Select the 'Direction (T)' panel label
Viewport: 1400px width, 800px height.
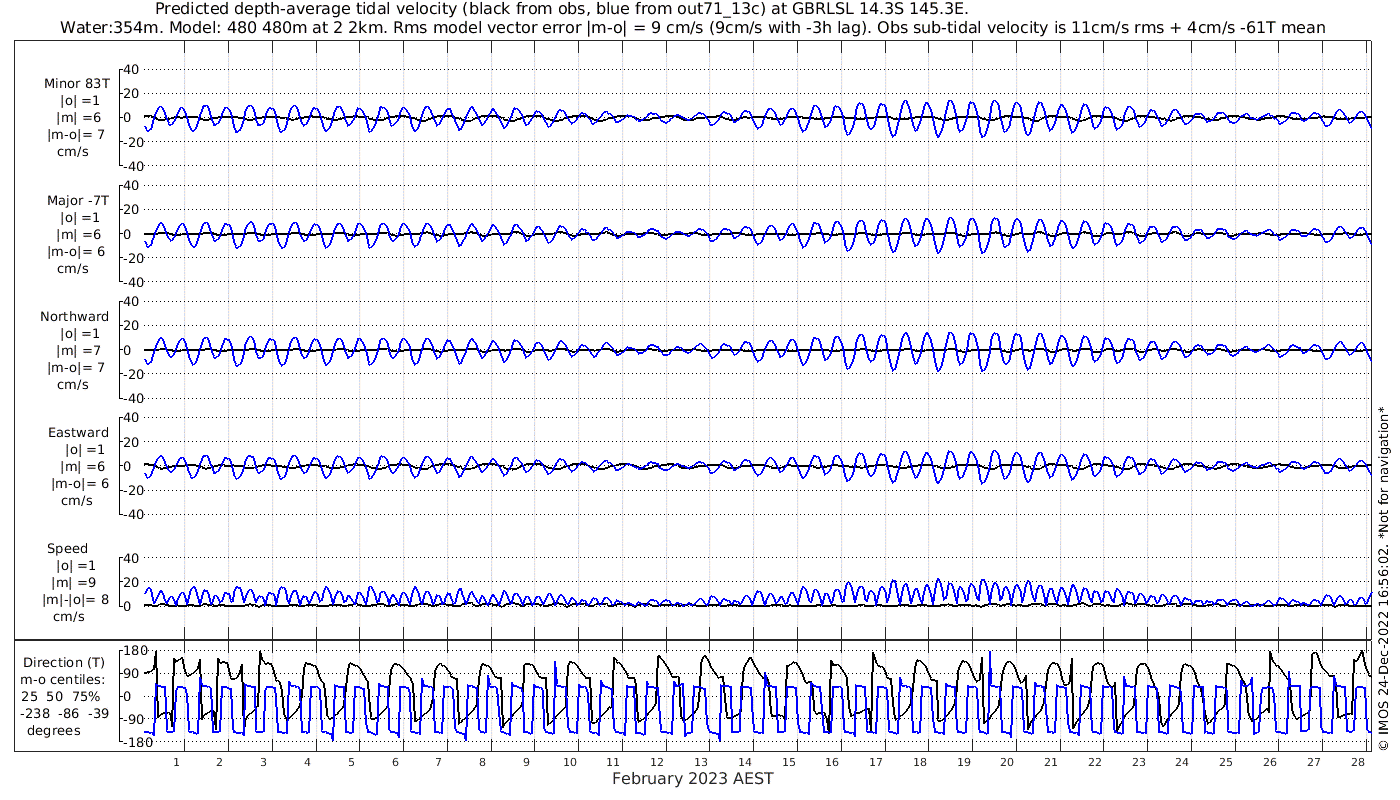click(64, 662)
